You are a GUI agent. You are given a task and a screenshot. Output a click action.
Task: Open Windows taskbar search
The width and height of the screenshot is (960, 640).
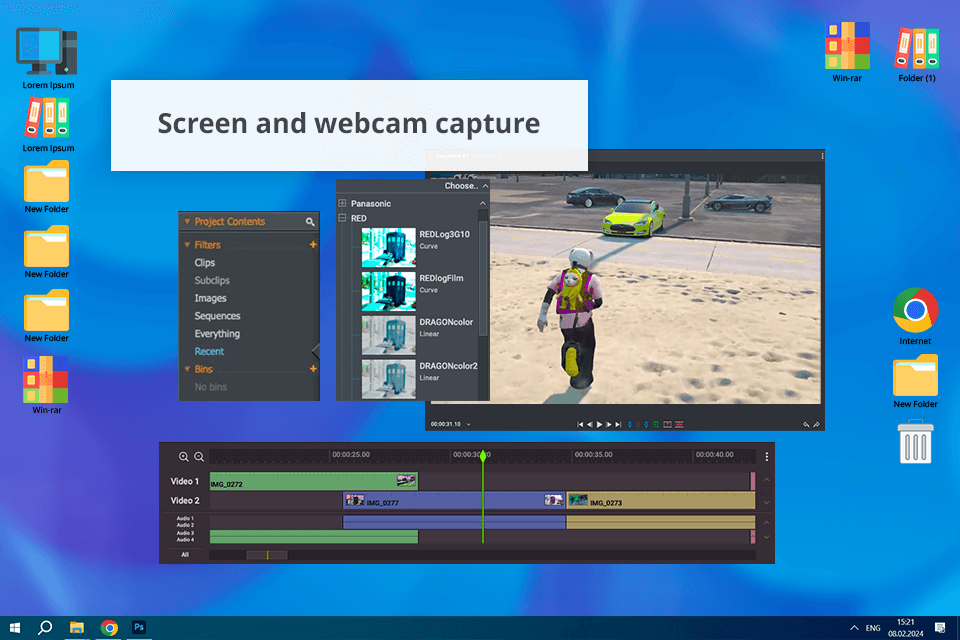point(45,627)
